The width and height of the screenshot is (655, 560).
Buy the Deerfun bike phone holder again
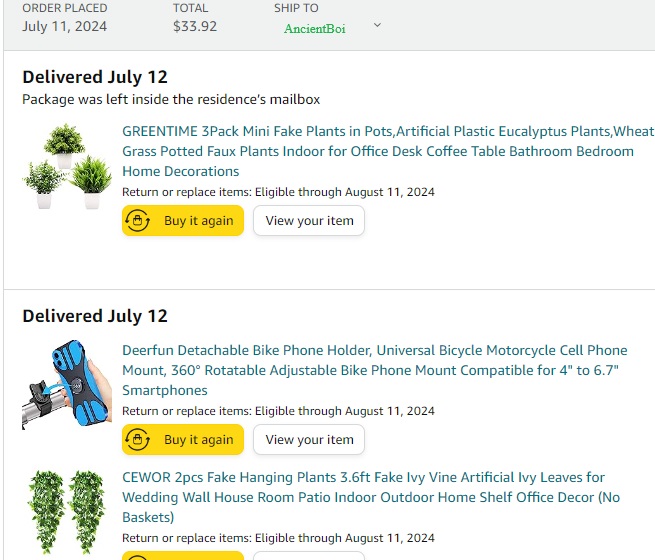[x=183, y=439]
